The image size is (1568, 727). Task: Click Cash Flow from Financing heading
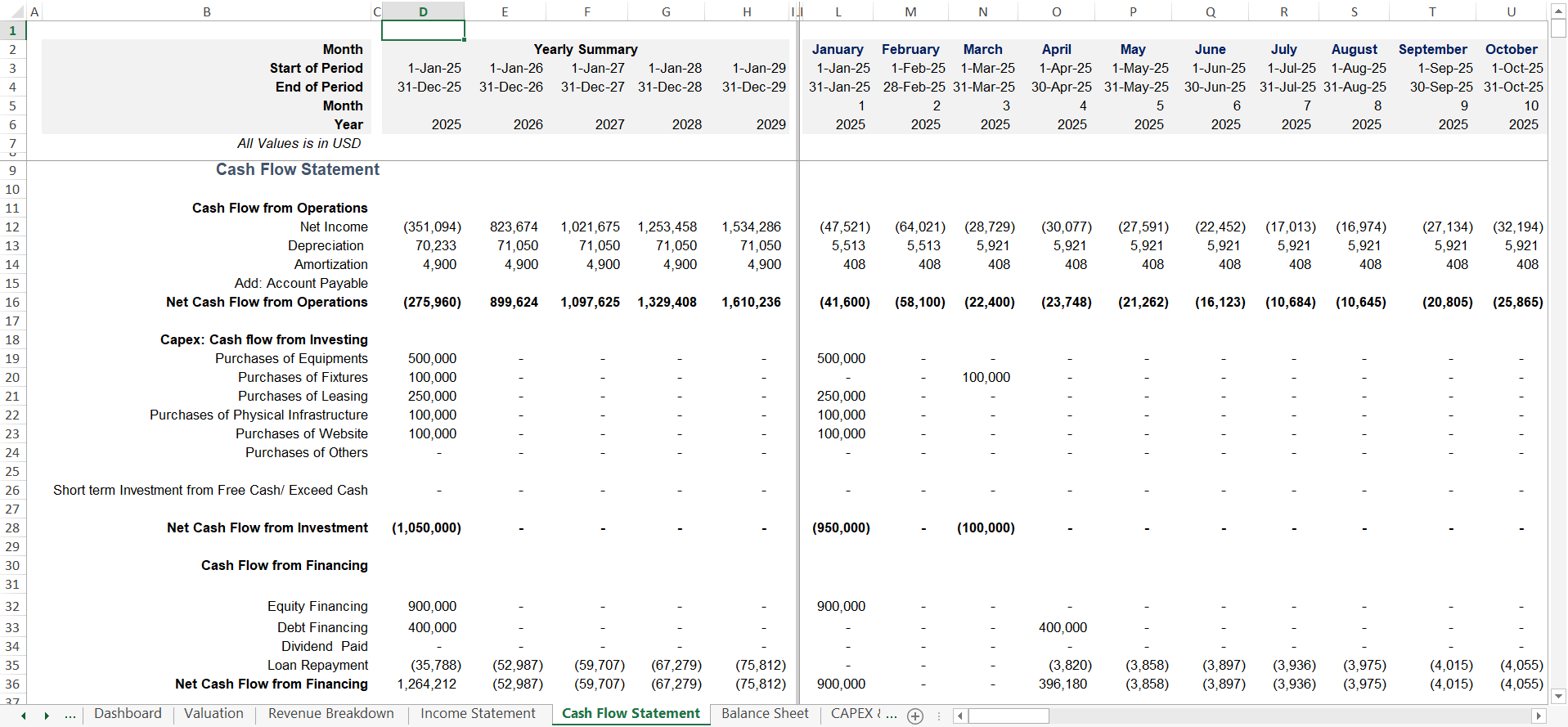click(x=285, y=565)
